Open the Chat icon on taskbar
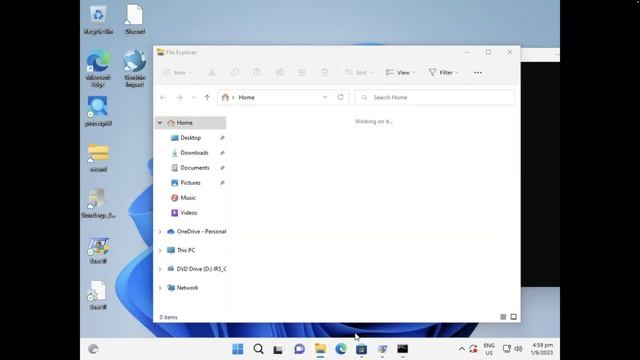Viewport: 640px width, 360px height. [300, 349]
